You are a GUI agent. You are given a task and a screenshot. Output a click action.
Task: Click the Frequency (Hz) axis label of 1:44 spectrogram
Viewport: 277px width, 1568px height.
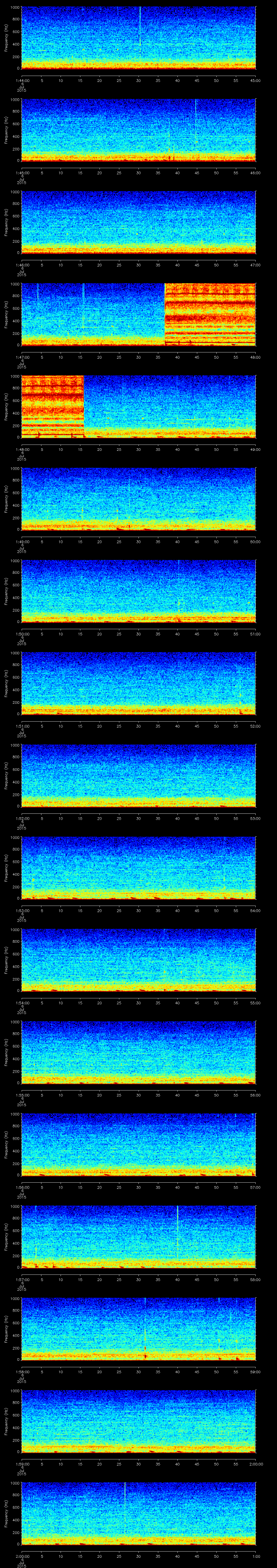(x=6, y=38)
